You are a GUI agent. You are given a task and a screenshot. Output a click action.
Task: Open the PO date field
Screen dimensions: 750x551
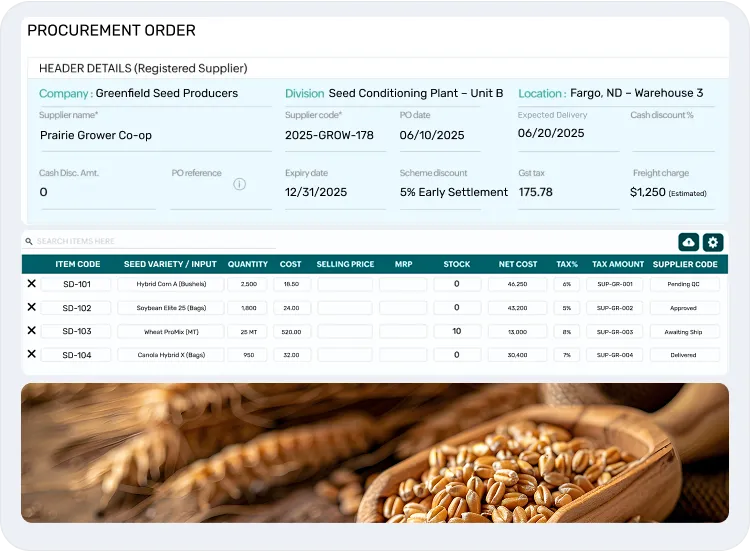(439, 135)
